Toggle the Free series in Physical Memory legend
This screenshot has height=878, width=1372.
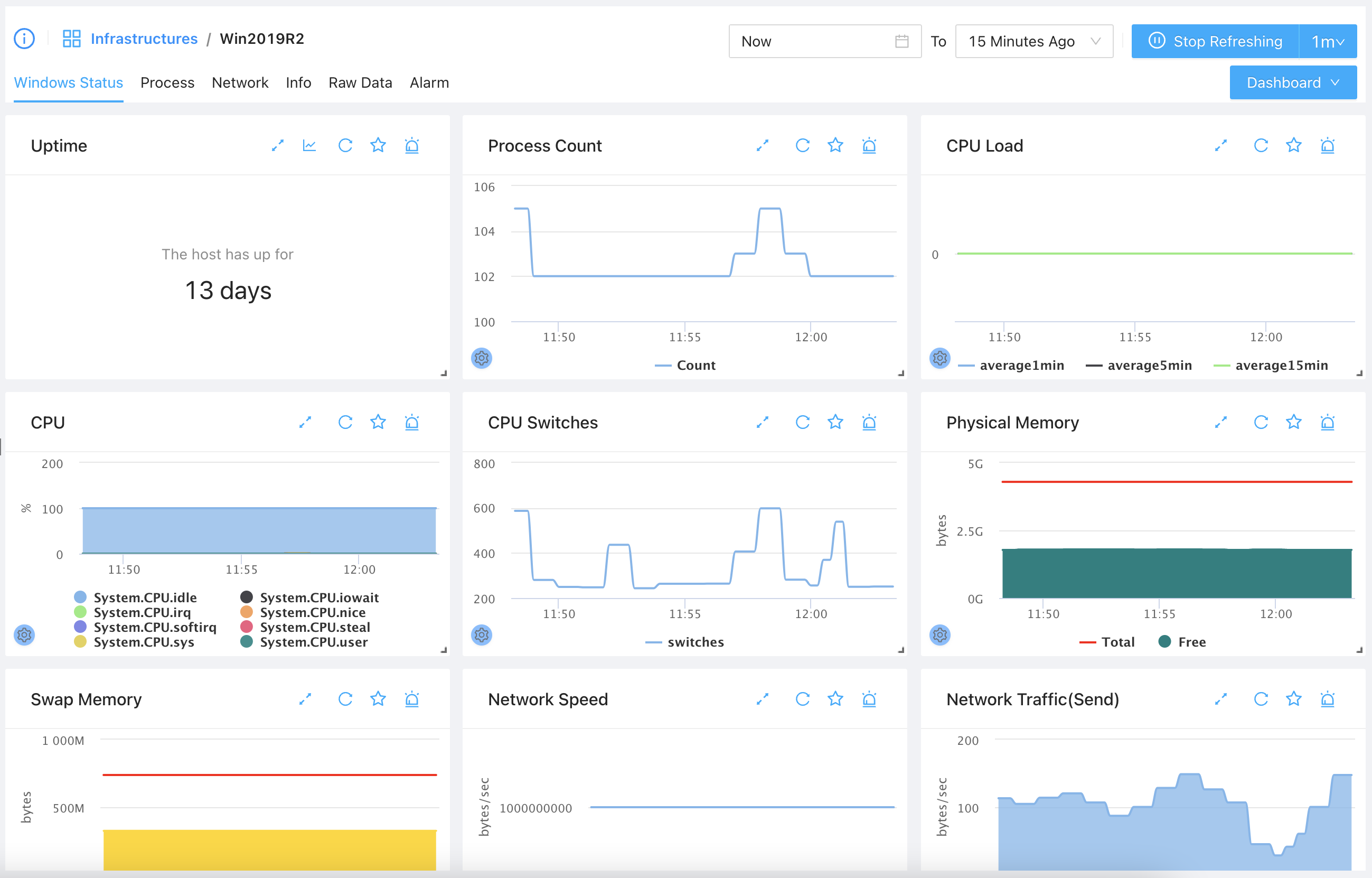pos(1191,642)
